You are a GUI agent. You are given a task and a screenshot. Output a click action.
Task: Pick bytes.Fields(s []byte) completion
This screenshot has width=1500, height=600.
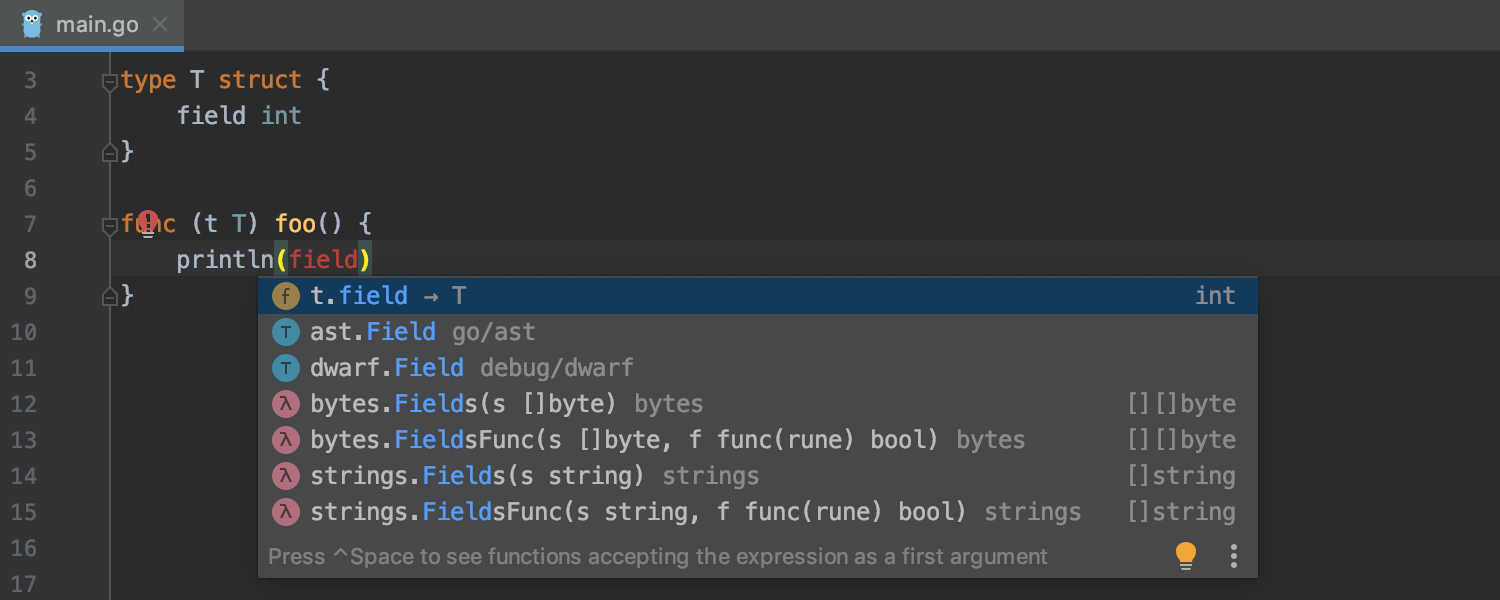pos(758,404)
